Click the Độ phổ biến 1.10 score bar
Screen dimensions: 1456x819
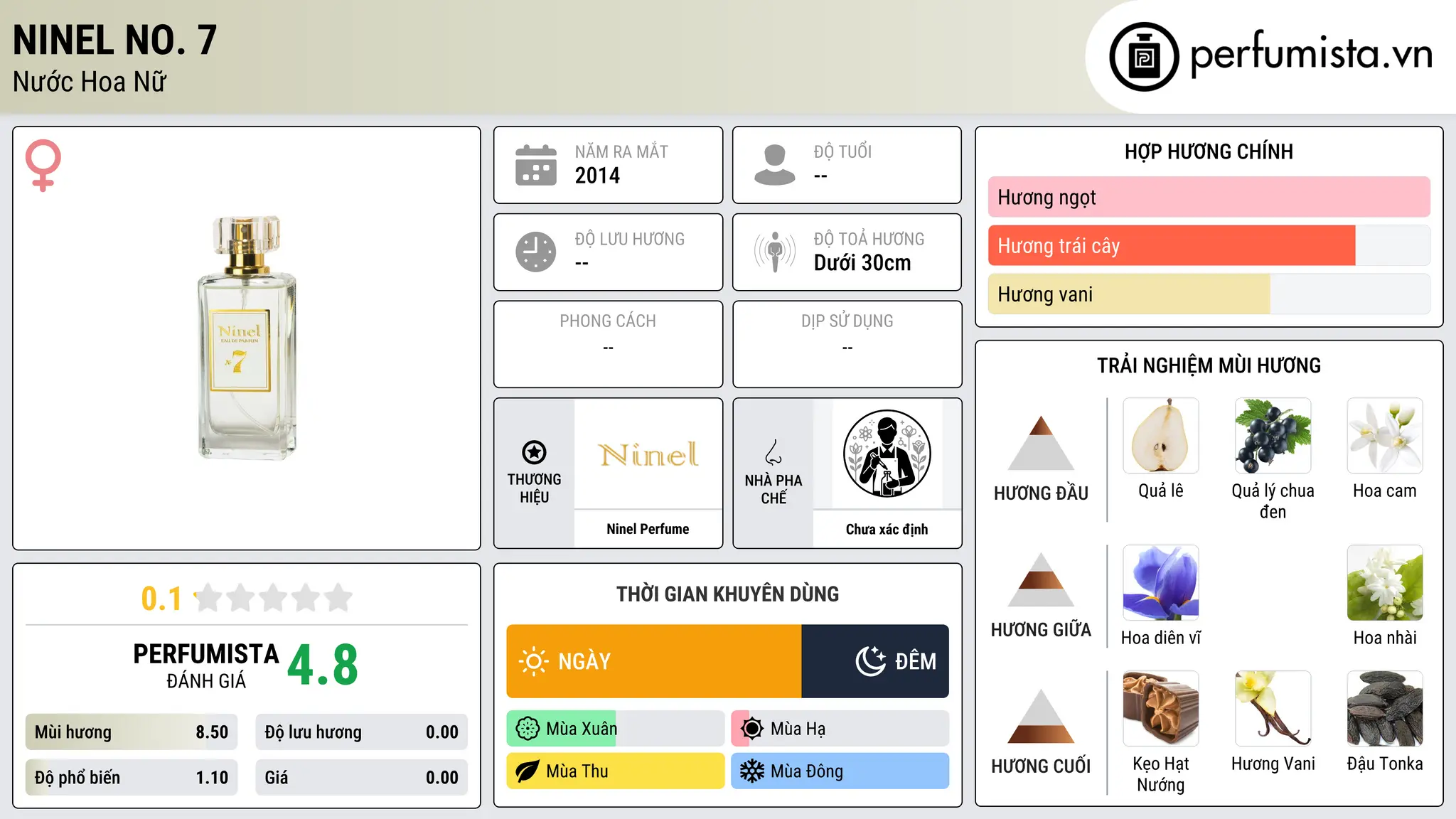(132, 778)
